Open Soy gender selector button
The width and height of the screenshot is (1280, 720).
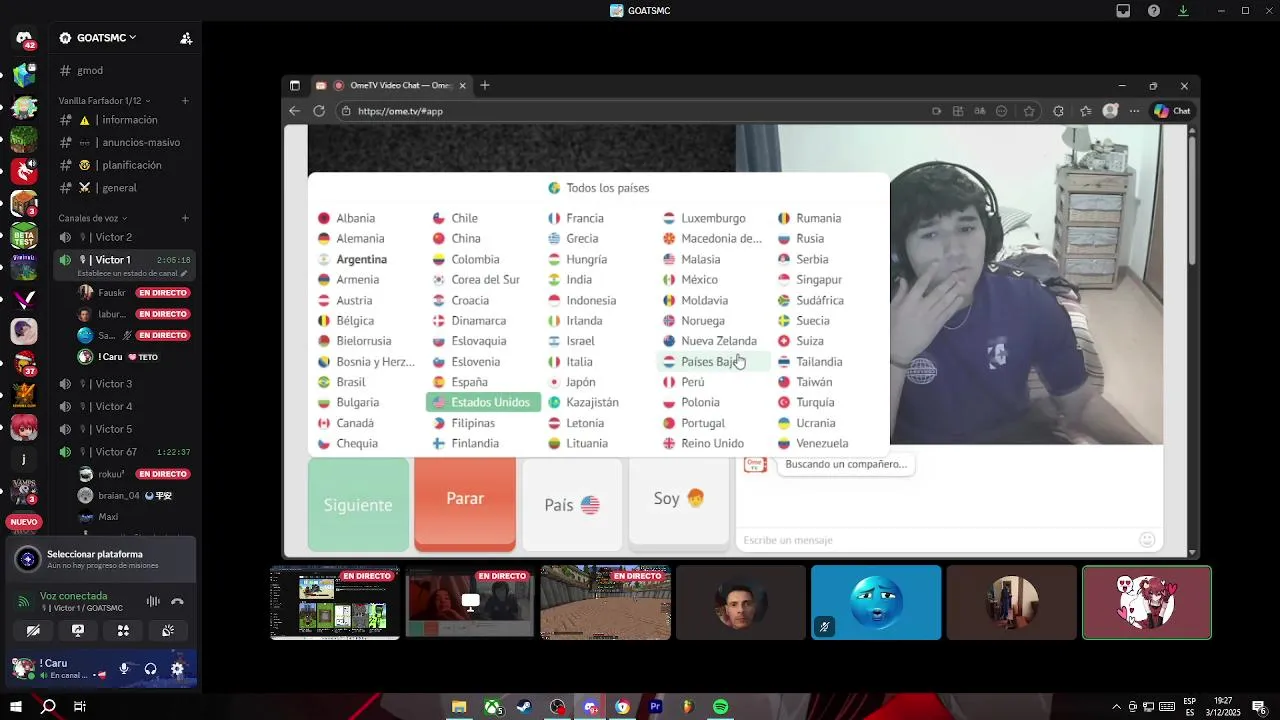pyautogui.click(x=679, y=498)
